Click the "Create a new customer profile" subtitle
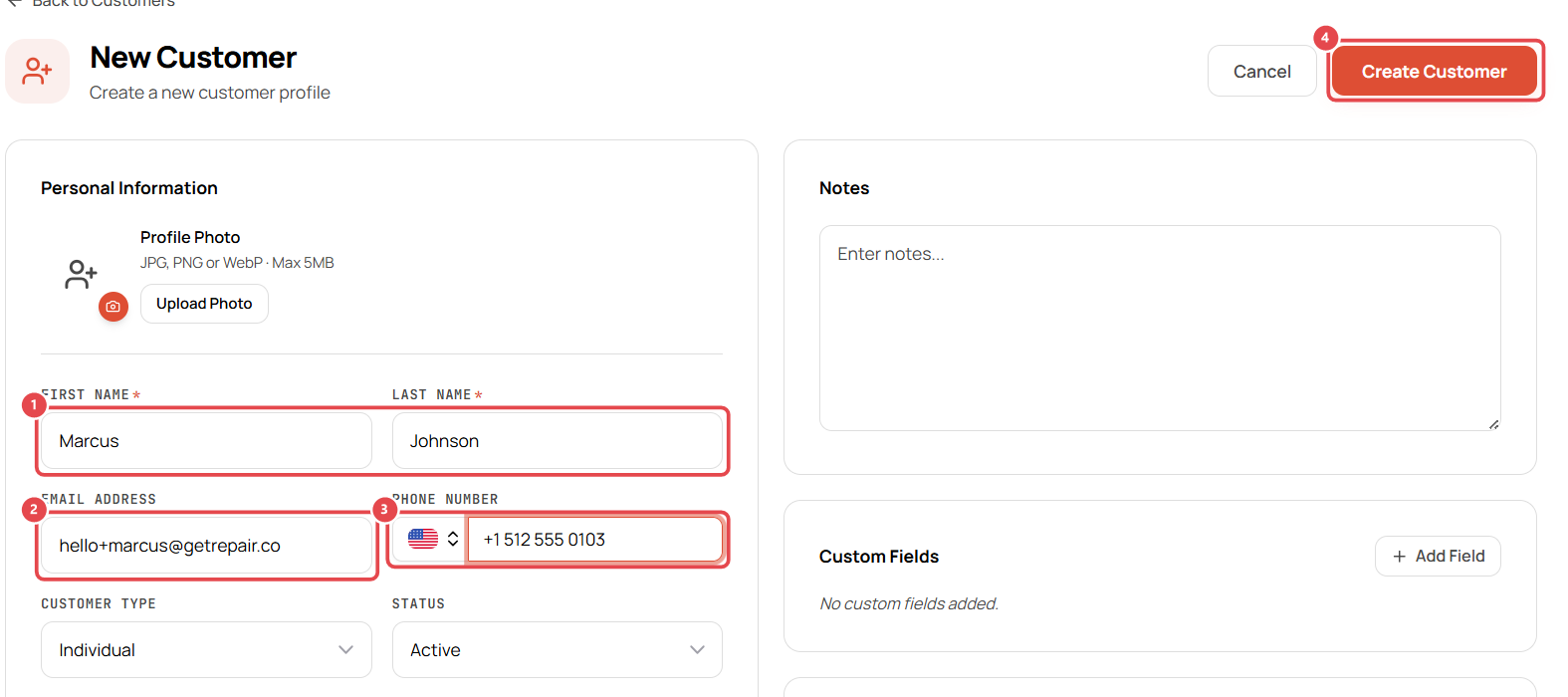 [210, 93]
